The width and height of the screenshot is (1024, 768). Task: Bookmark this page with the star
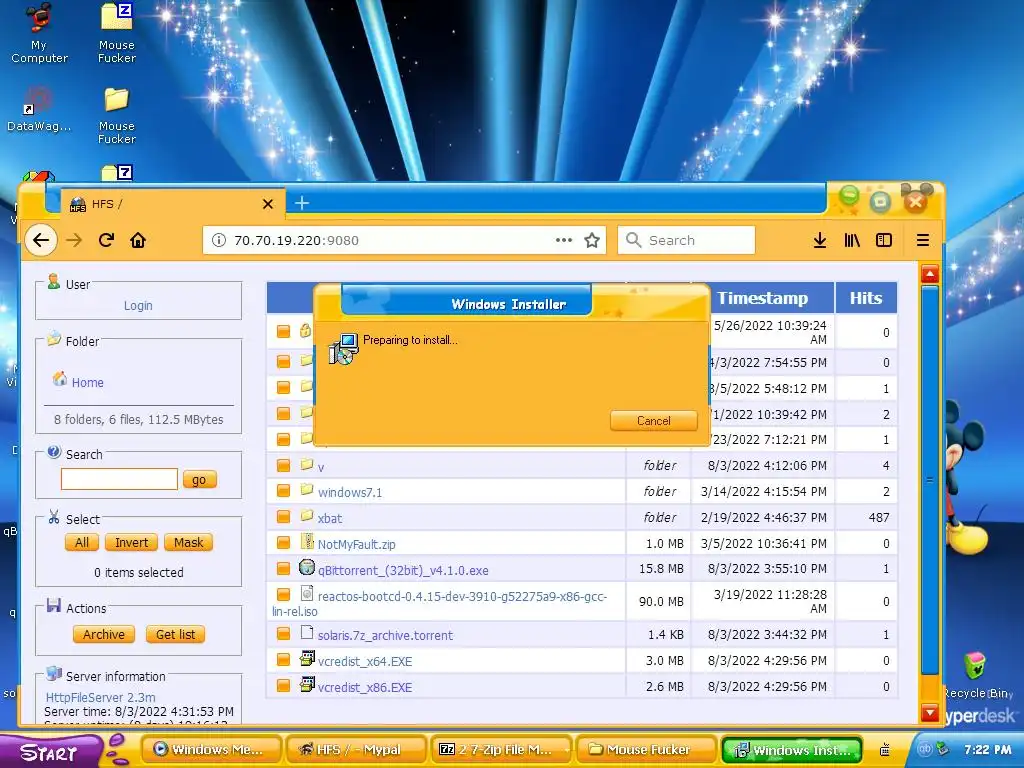(592, 240)
